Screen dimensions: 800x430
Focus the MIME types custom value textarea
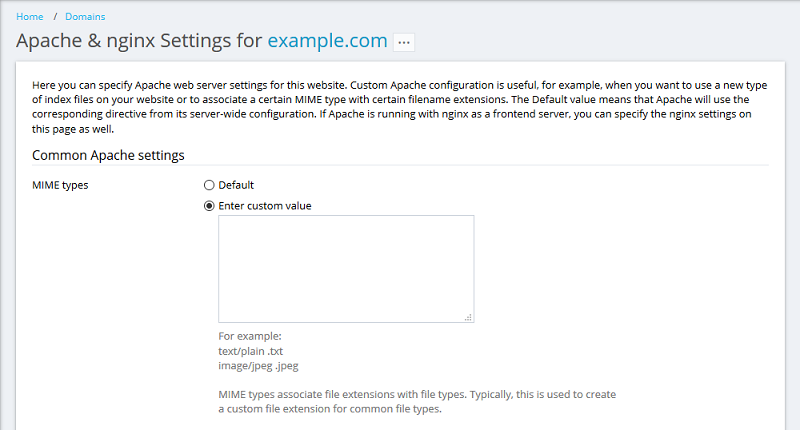coord(346,268)
